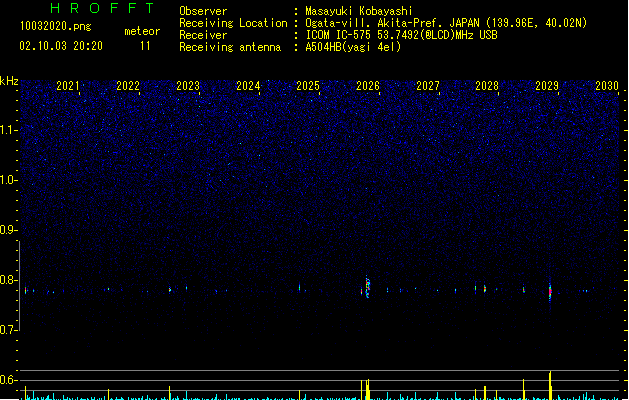The width and height of the screenshot is (629, 400).
Task: Click the 0.7 kHz frequency label
Action: click(9, 330)
